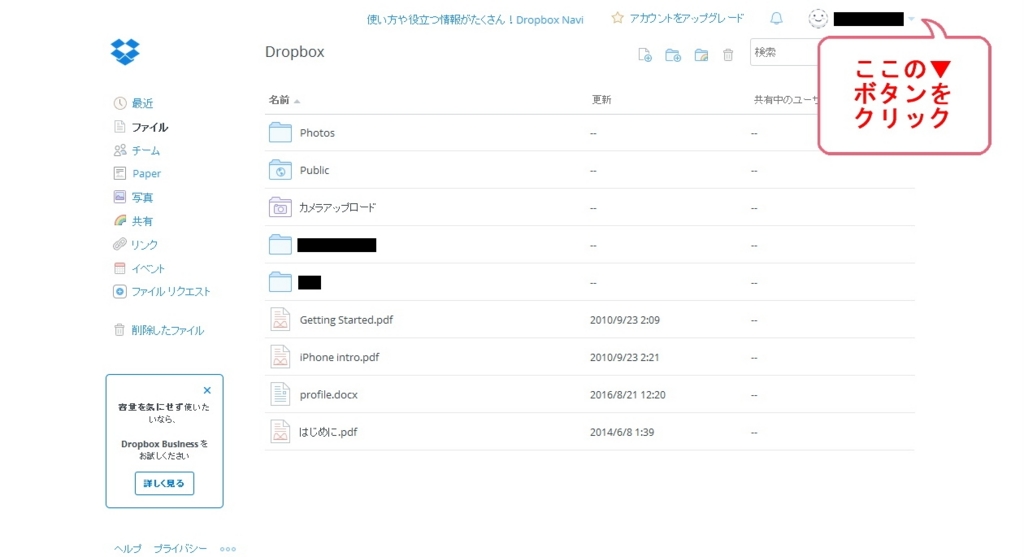Open ファイル リクエスト in the sidebar

pyautogui.click(x=170, y=291)
